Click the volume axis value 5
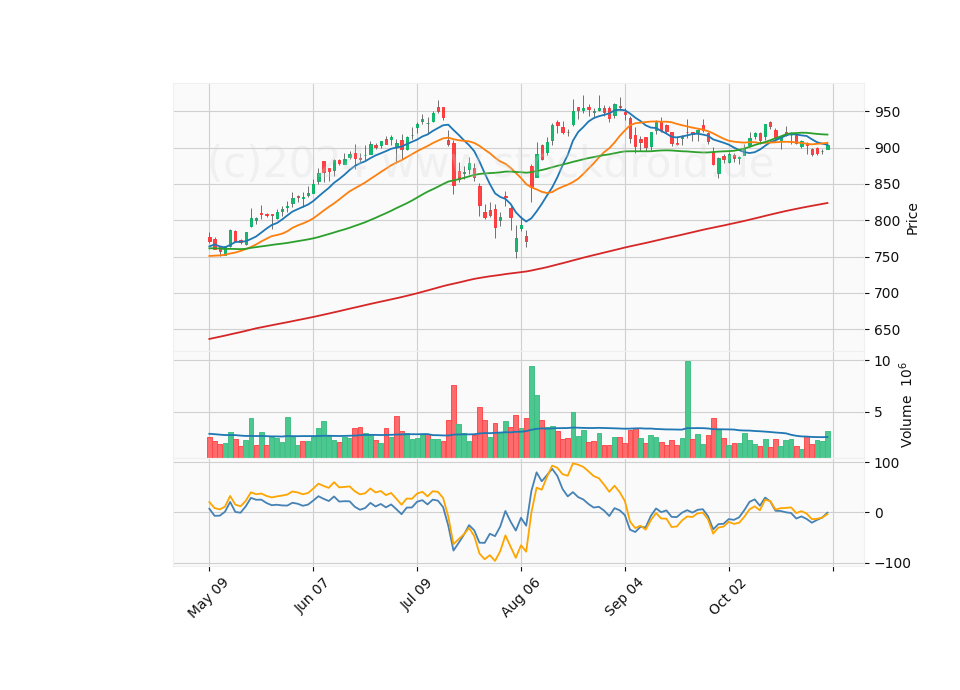 (x=879, y=412)
